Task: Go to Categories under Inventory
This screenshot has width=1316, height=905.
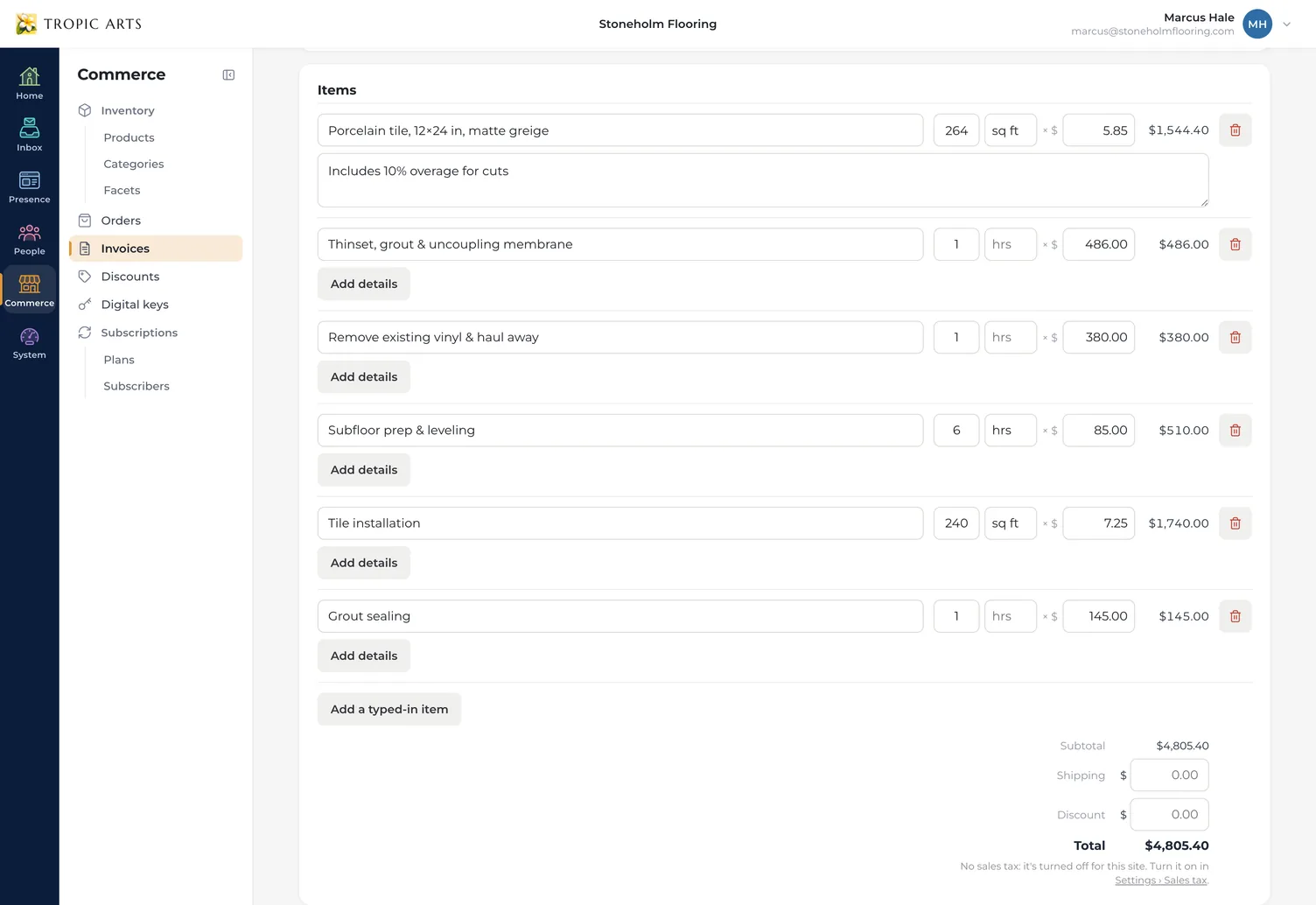Action: [133, 164]
